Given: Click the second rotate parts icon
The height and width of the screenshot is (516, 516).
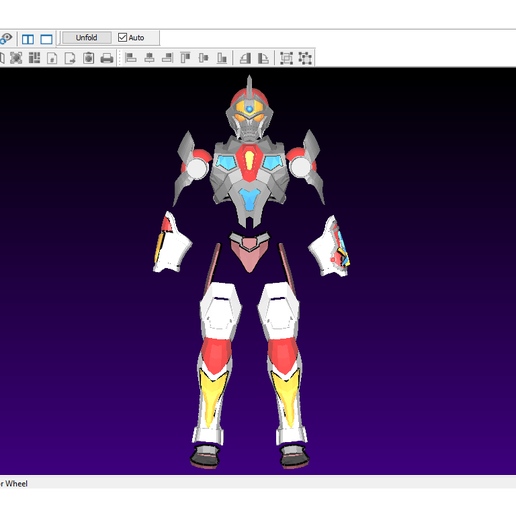Looking at the screenshot, I should pos(263,58).
